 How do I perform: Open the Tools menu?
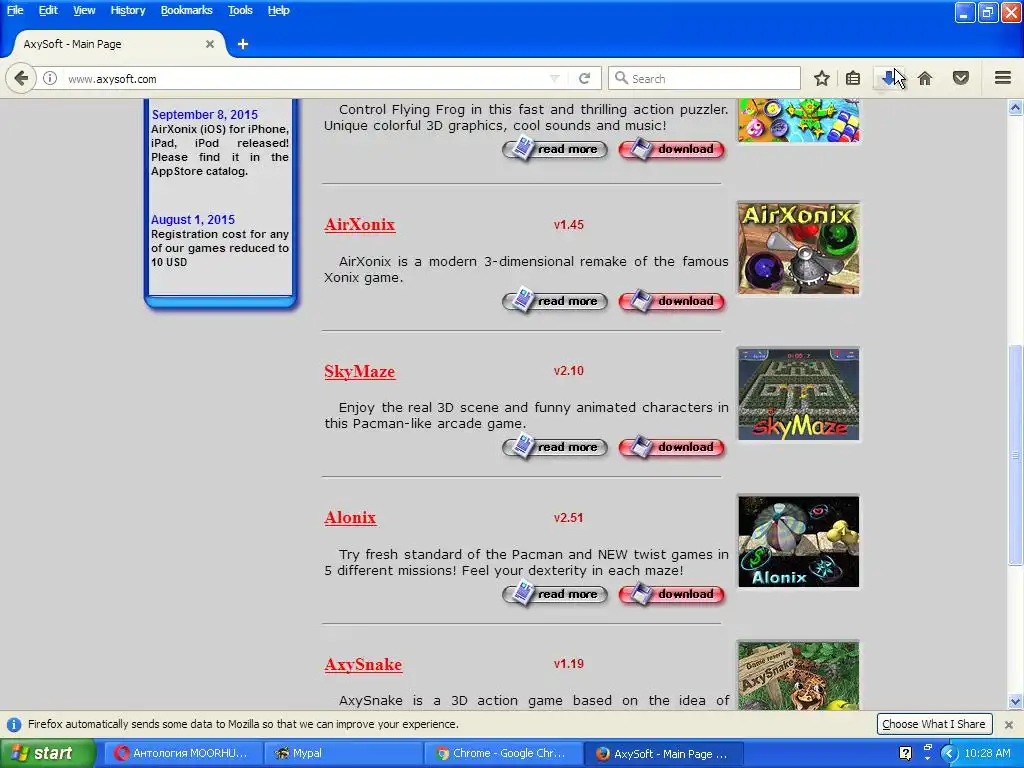[240, 10]
